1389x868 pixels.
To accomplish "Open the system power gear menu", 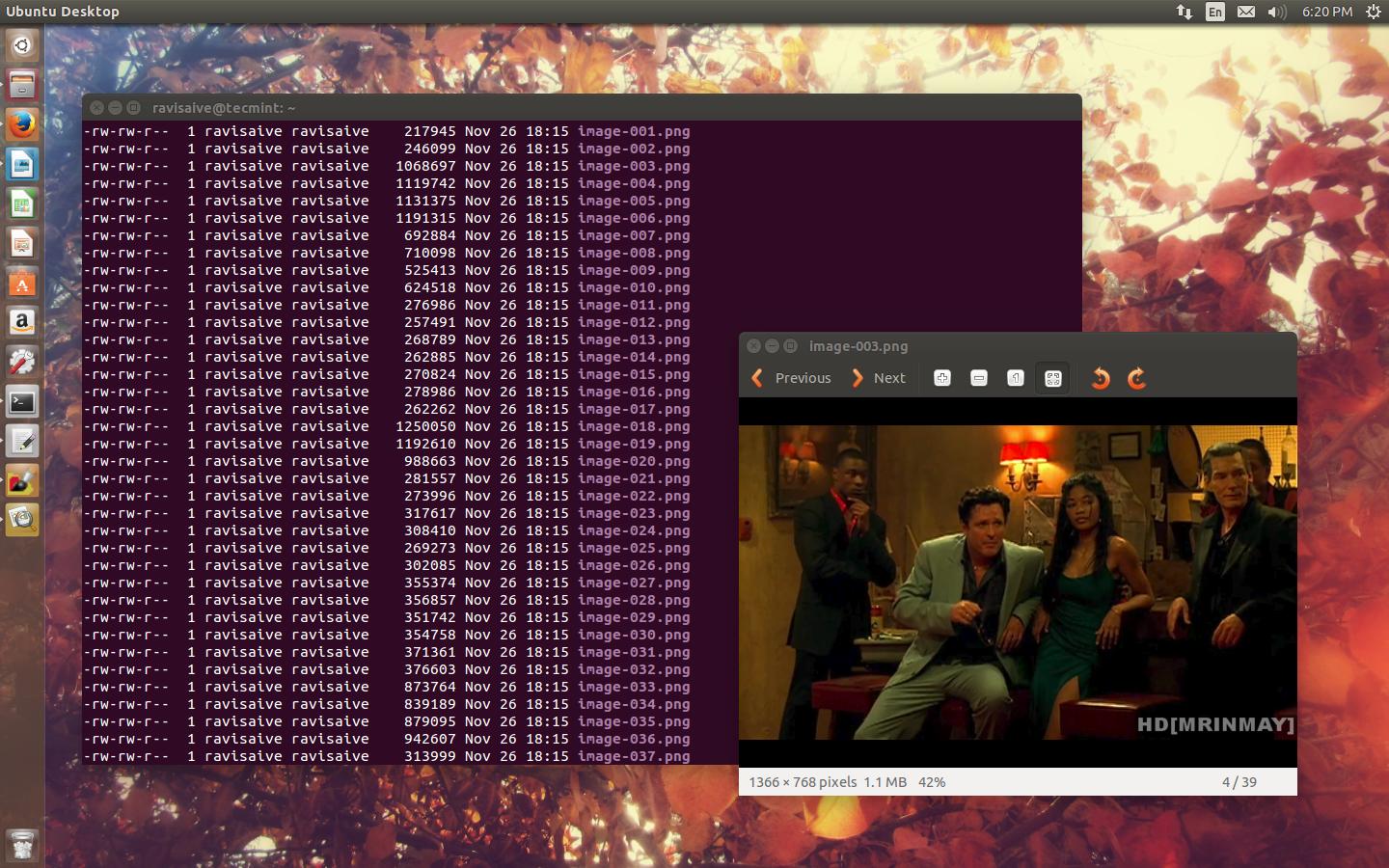I will (x=1373, y=12).
